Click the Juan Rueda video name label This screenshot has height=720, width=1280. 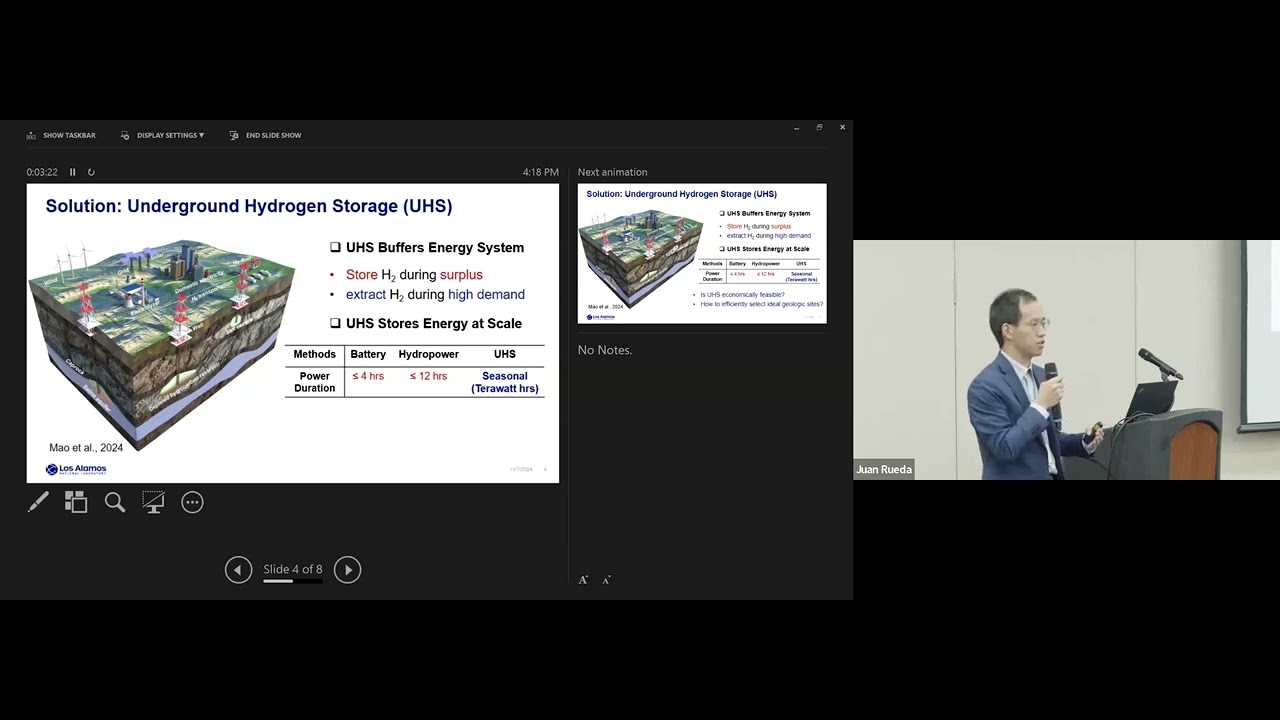[x=884, y=470]
